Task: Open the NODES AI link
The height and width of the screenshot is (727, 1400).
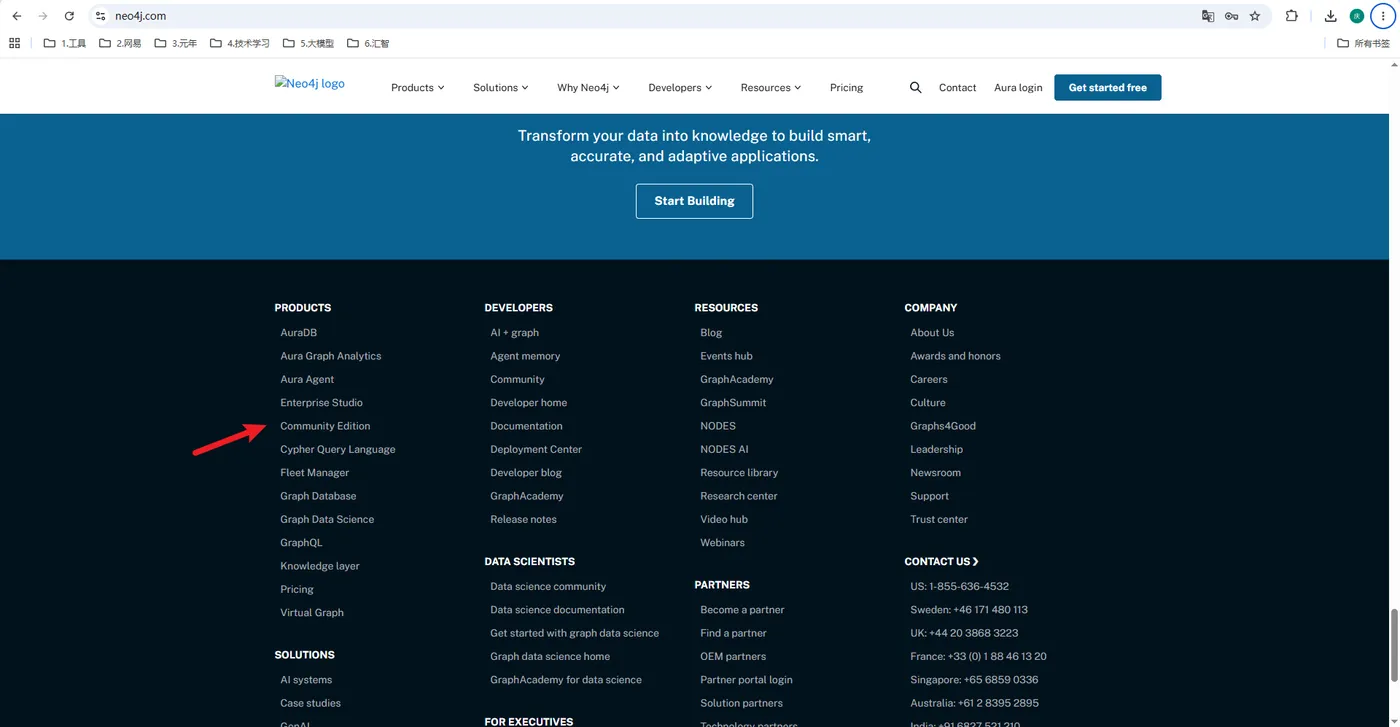Action: point(725,450)
